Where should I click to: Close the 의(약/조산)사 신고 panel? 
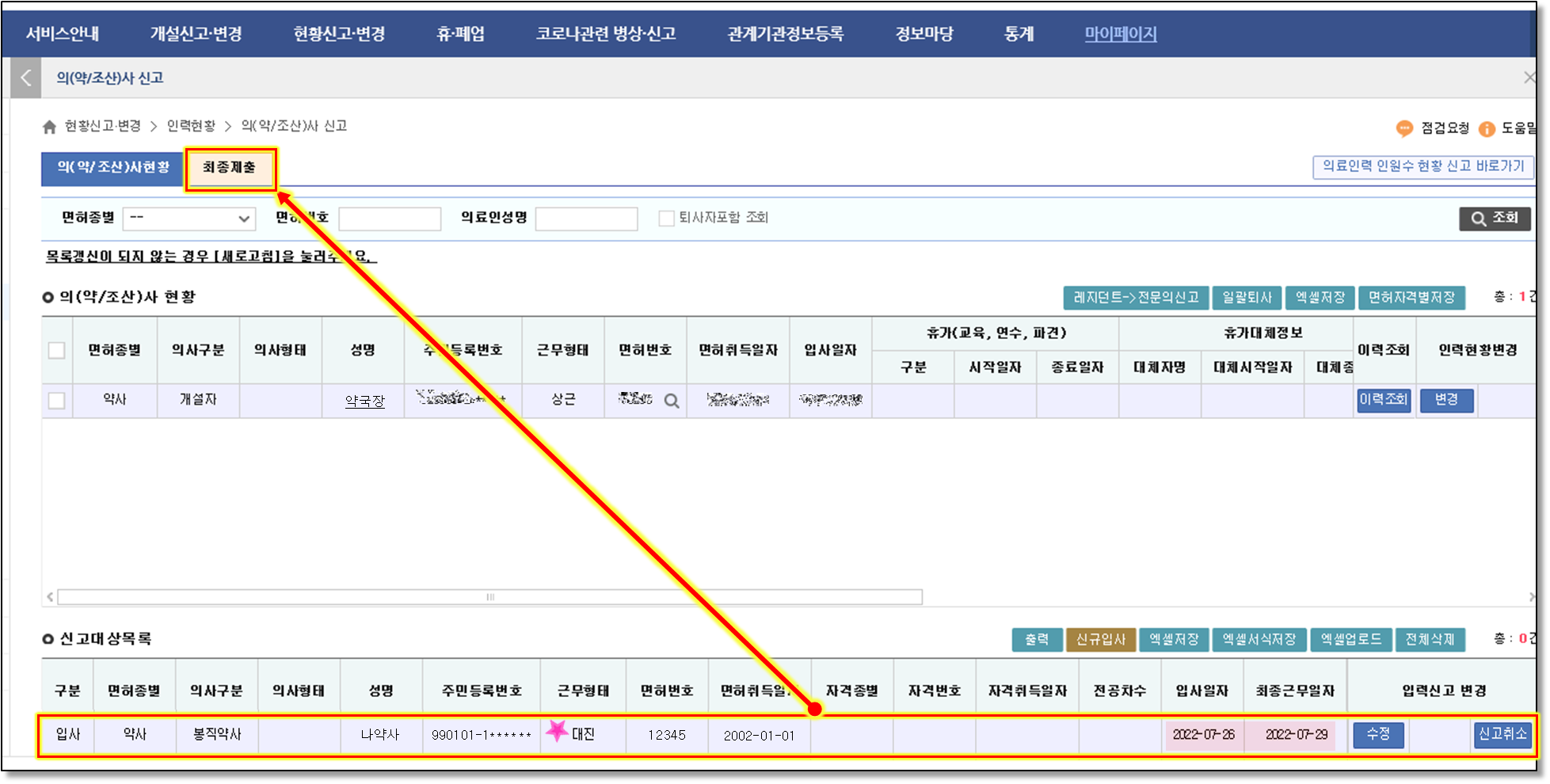1529,78
